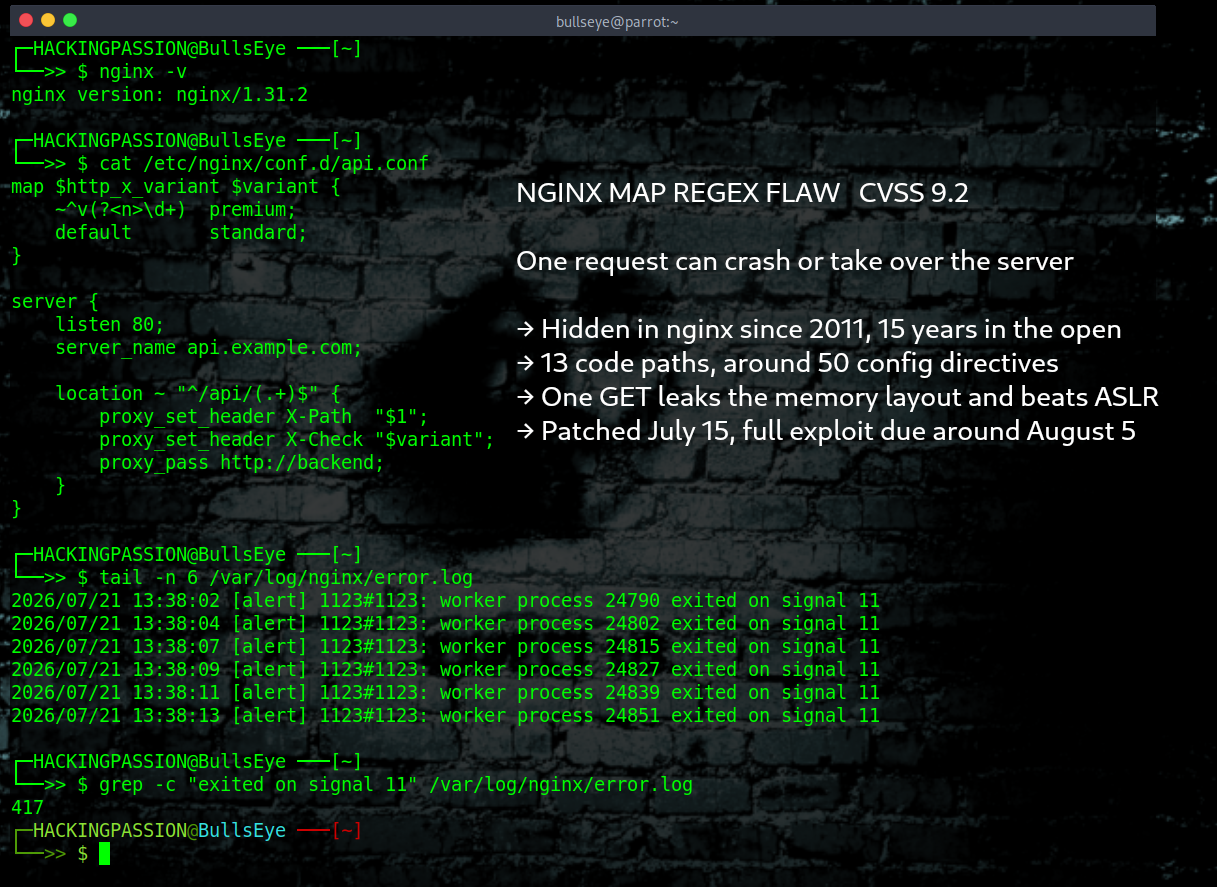The width and height of the screenshot is (1217, 887).
Task: Click log entry for worker process 24839
Action: pos(445,693)
